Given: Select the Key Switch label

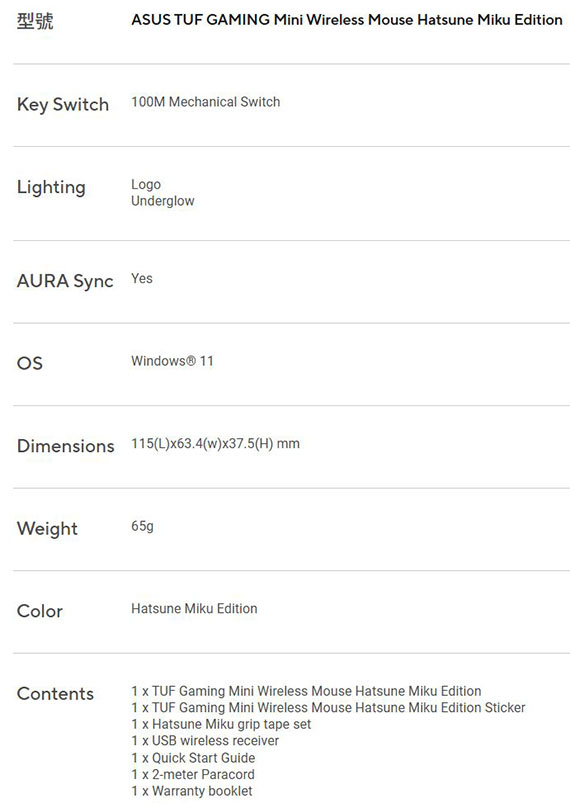Looking at the screenshot, I should [63, 105].
